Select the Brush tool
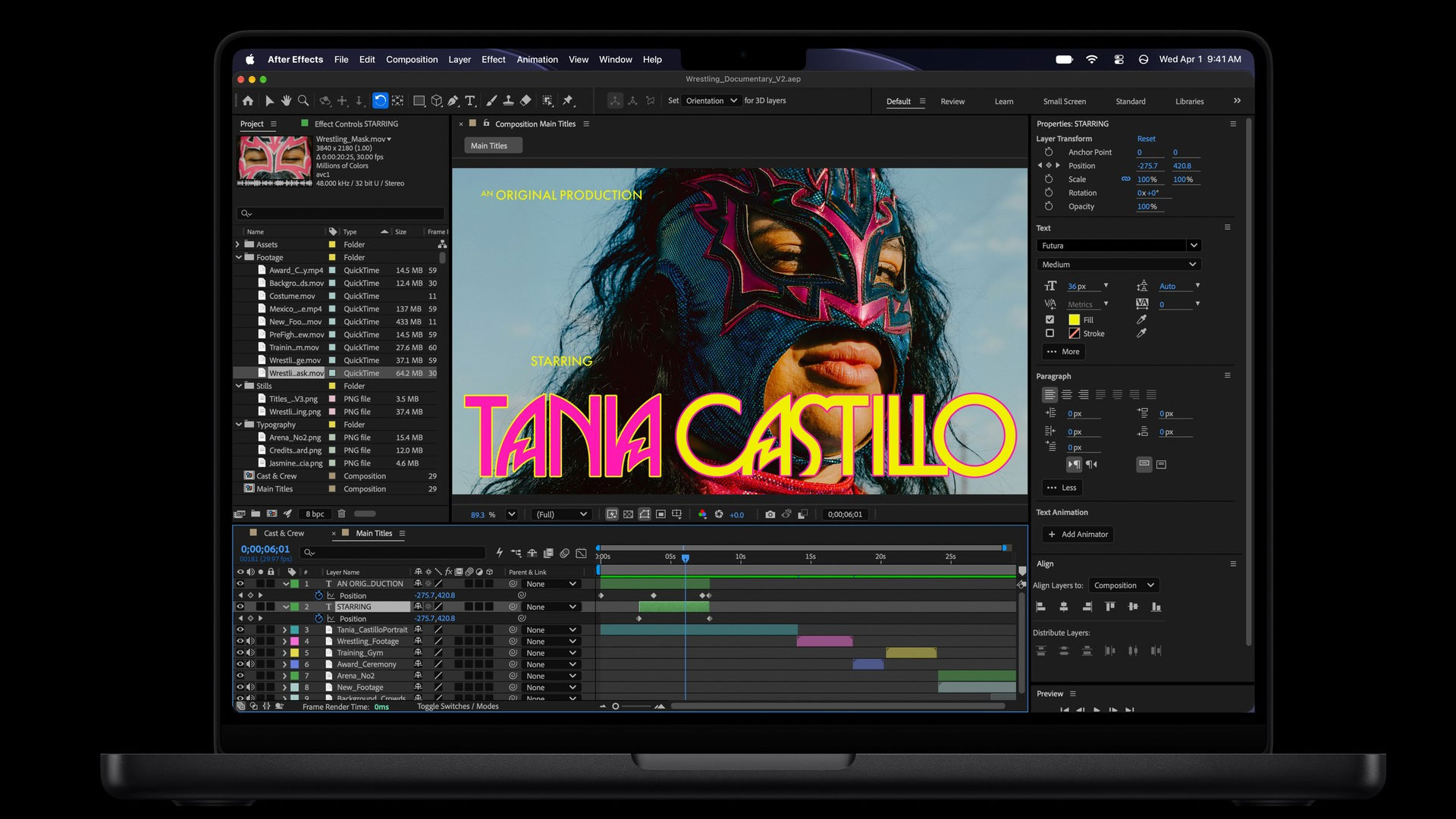1456x819 pixels. (491, 100)
